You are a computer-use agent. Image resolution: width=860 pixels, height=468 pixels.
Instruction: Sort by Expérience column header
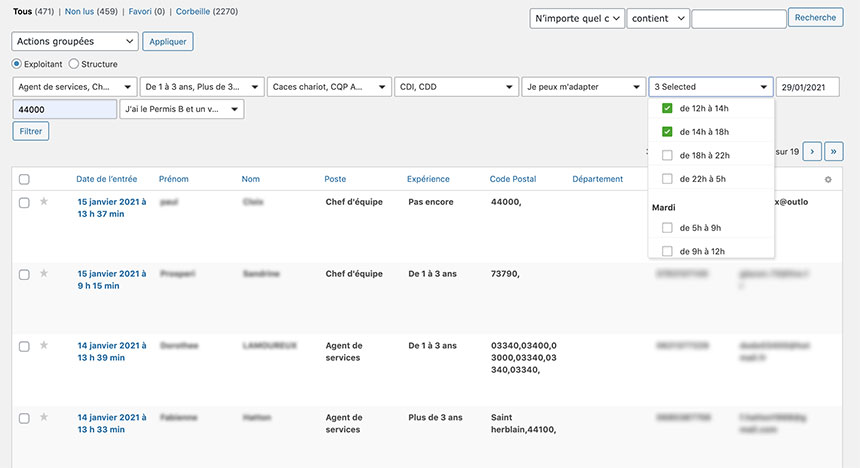pyautogui.click(x=428, y=179)
